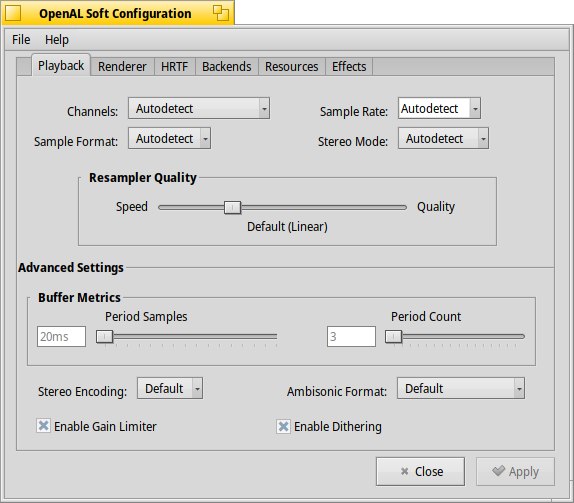574x503 pixels.
Task: Select the Playback tab
Action: click(61, 66)
